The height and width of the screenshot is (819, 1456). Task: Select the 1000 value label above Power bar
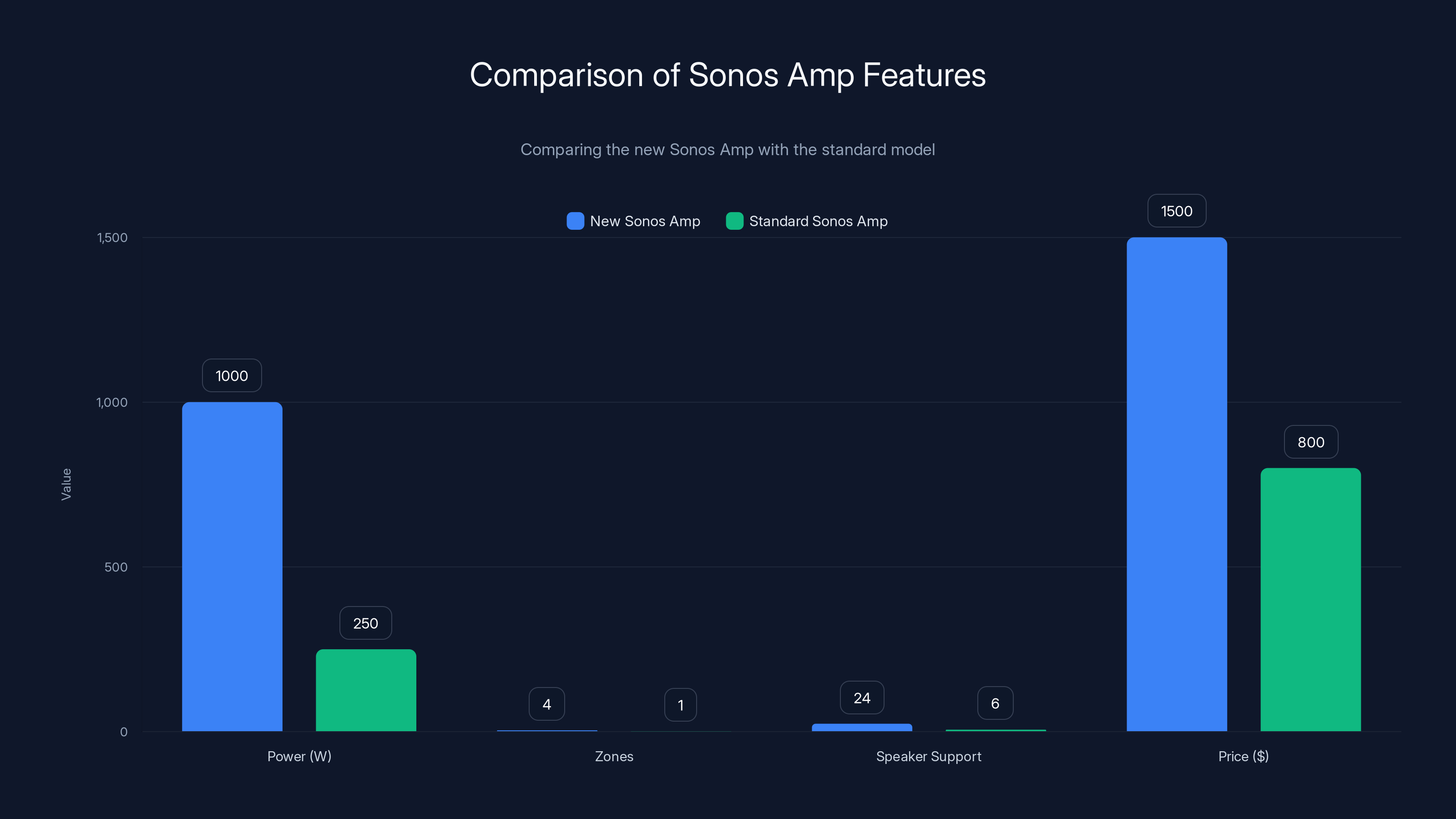231,375
